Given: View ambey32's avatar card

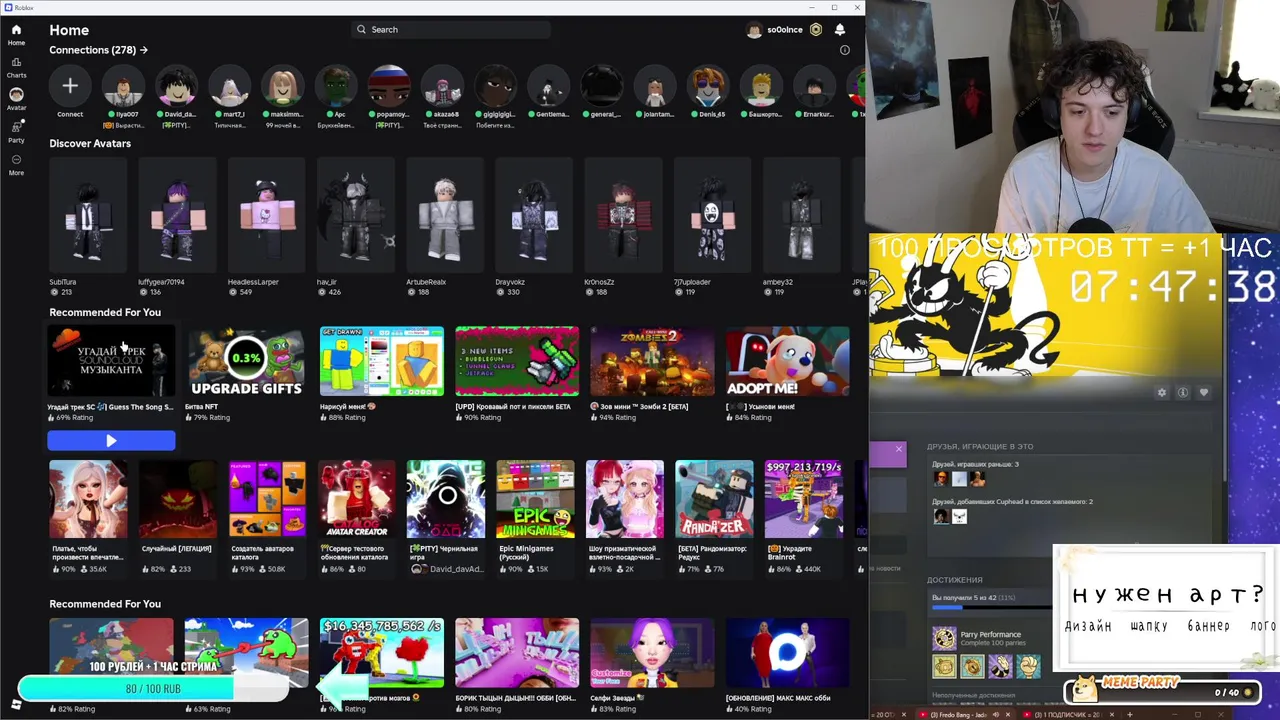Looking at the screenshot, I should [x=802, y=214].
